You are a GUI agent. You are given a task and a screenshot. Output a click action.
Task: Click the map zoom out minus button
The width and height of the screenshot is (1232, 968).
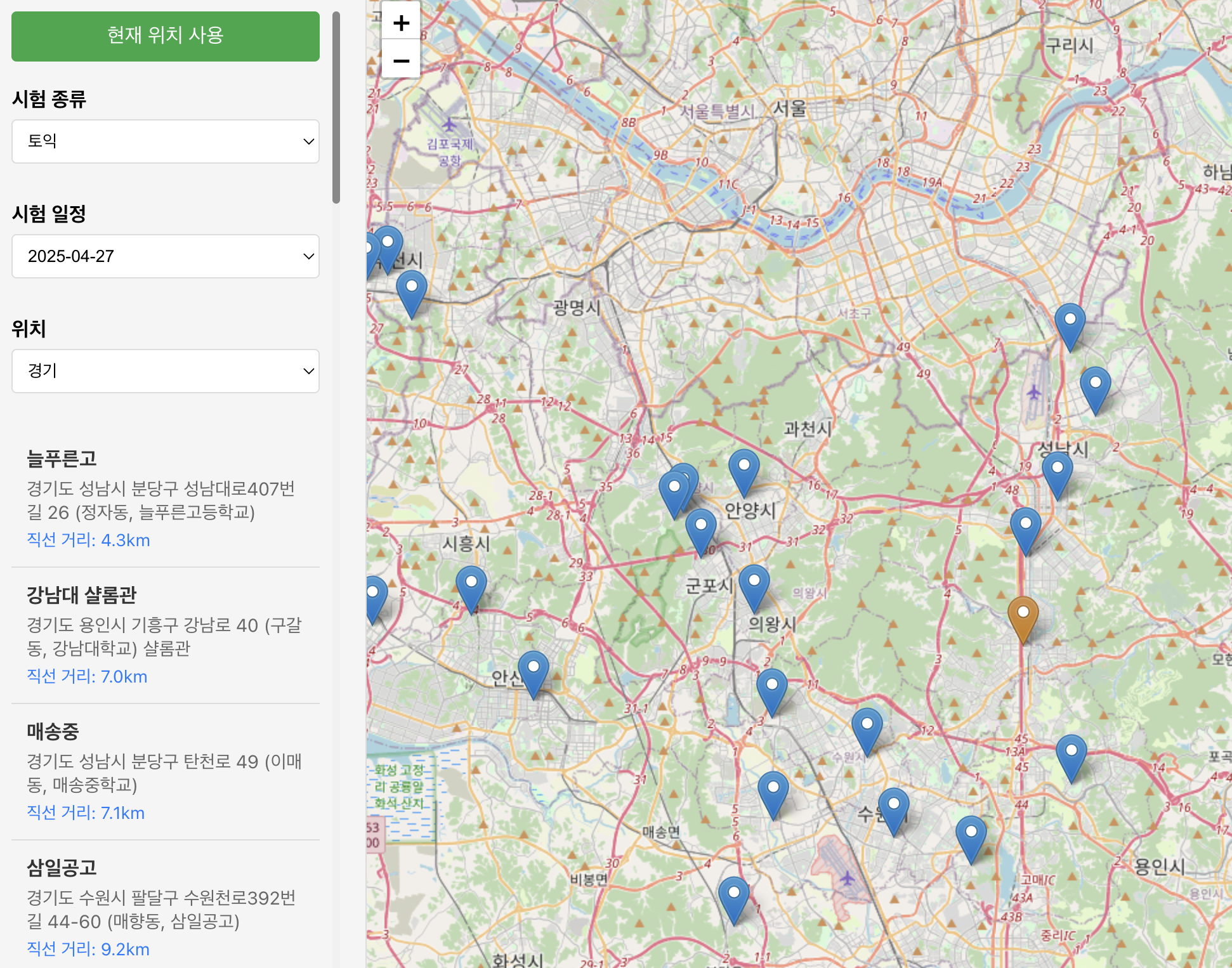pos(401,61)
